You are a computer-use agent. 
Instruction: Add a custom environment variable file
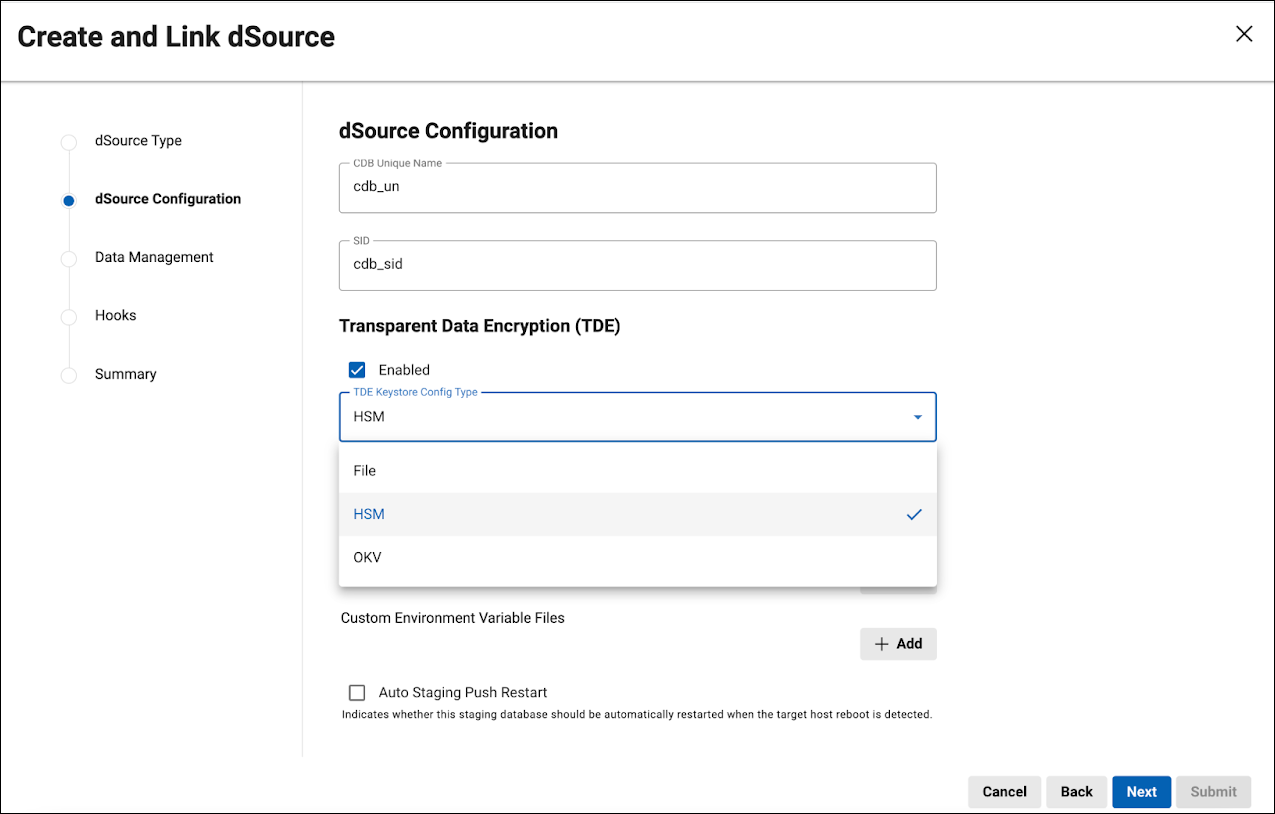(898, 644)
